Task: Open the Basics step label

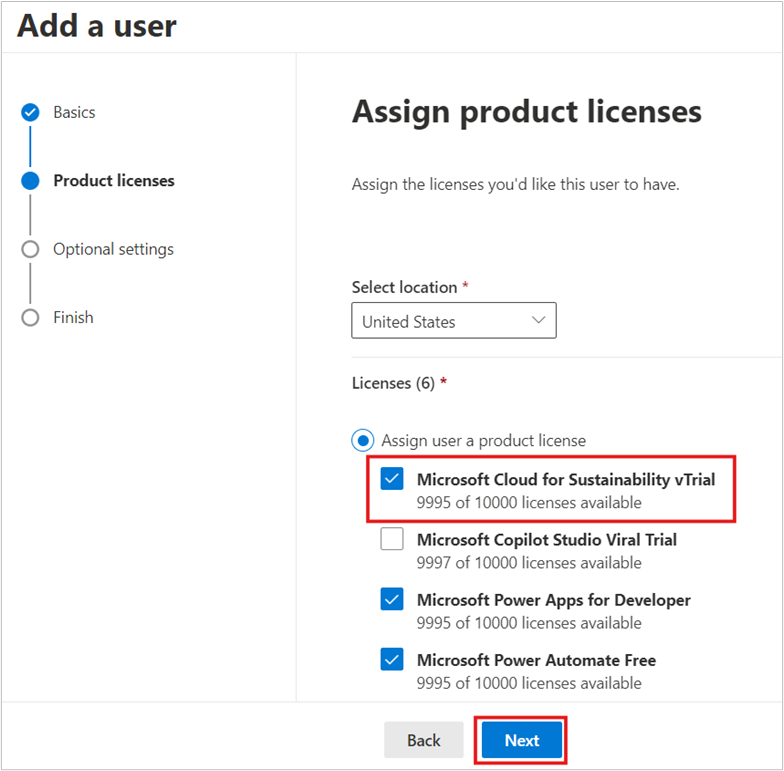Action: coord(74,112)
